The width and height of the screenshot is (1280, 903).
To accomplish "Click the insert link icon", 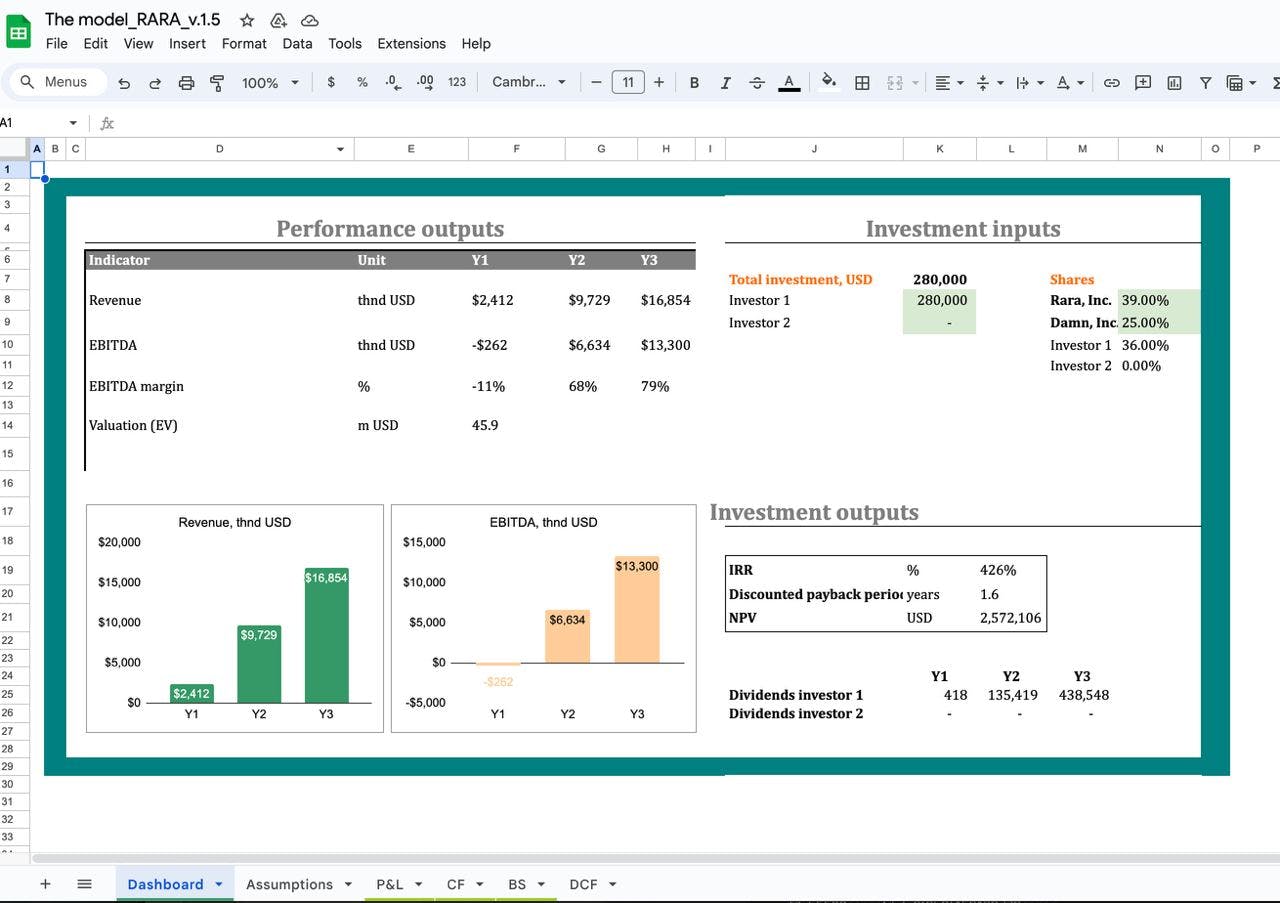I will [x=1111, y=83].
